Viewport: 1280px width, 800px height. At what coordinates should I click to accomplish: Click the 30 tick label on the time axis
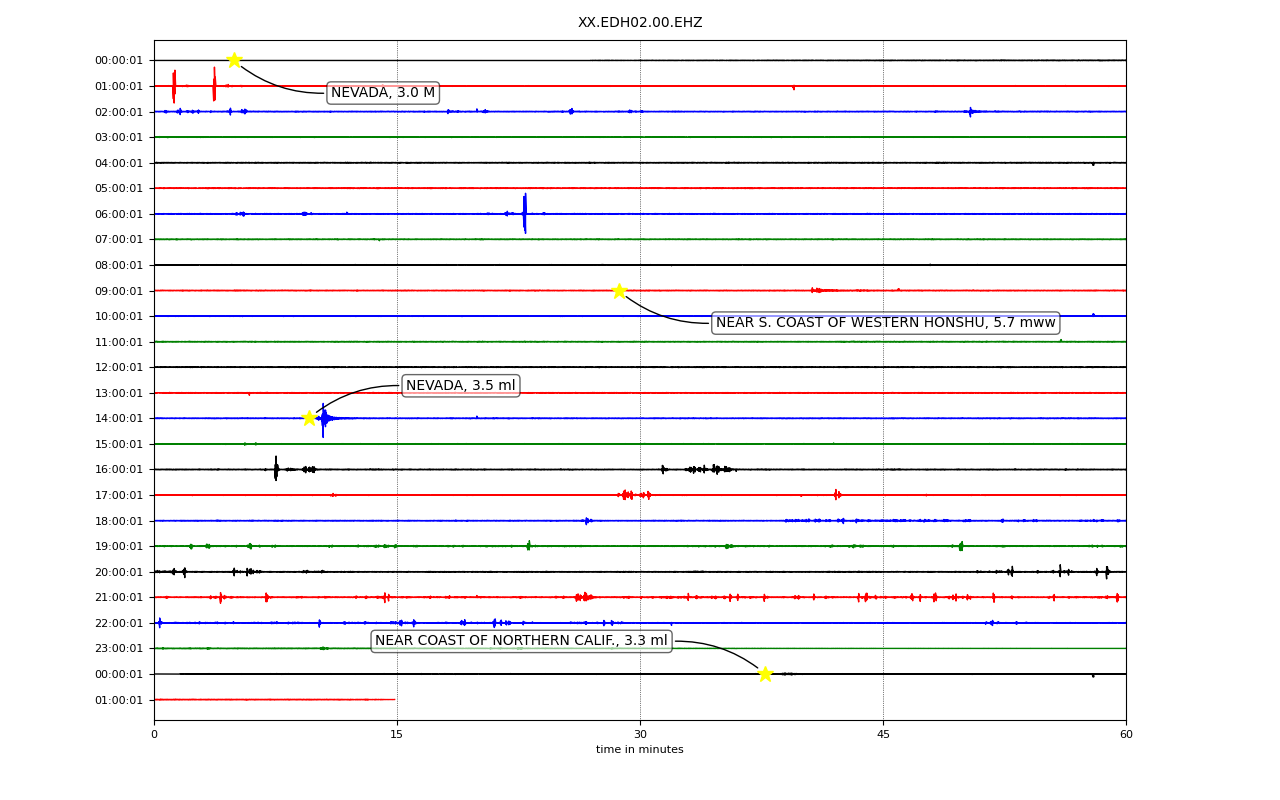coord(640,735)
